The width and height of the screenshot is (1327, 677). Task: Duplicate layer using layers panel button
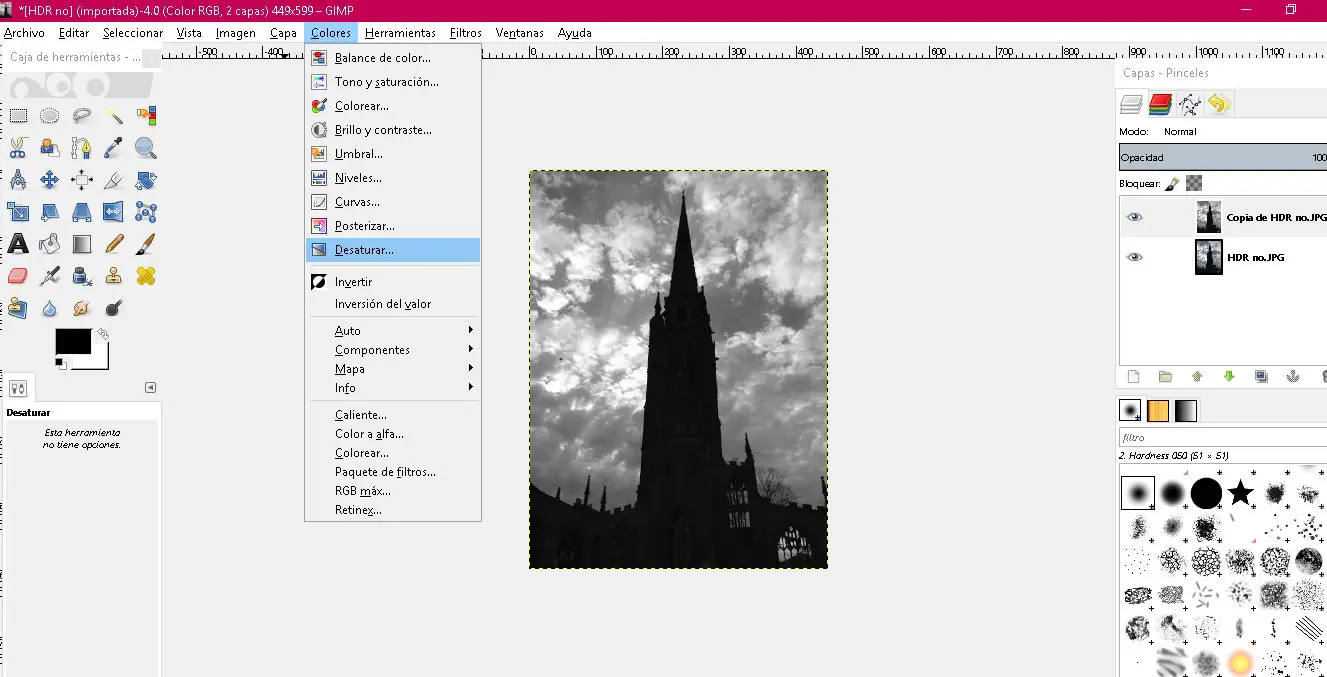pyautogui.click(x=1261, y=377)
